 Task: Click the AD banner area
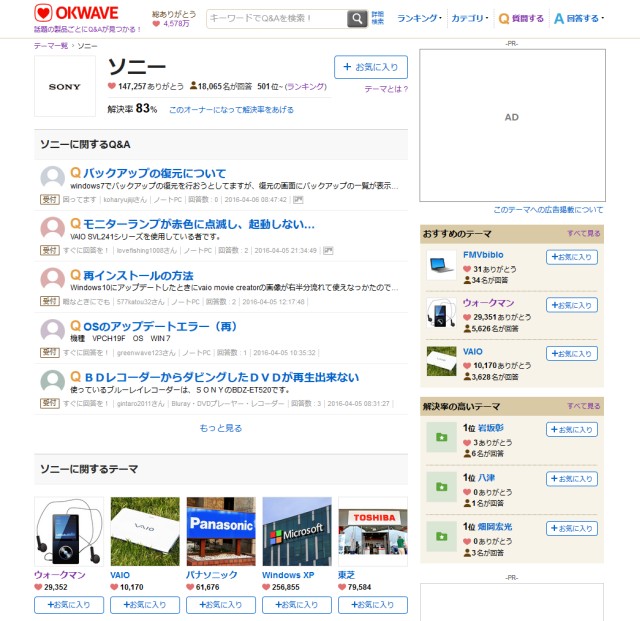[512, 125]
